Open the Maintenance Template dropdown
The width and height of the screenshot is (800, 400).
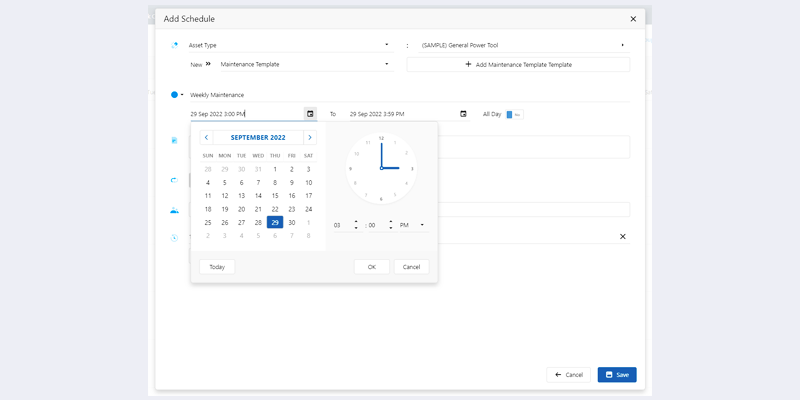click(387, 65)
